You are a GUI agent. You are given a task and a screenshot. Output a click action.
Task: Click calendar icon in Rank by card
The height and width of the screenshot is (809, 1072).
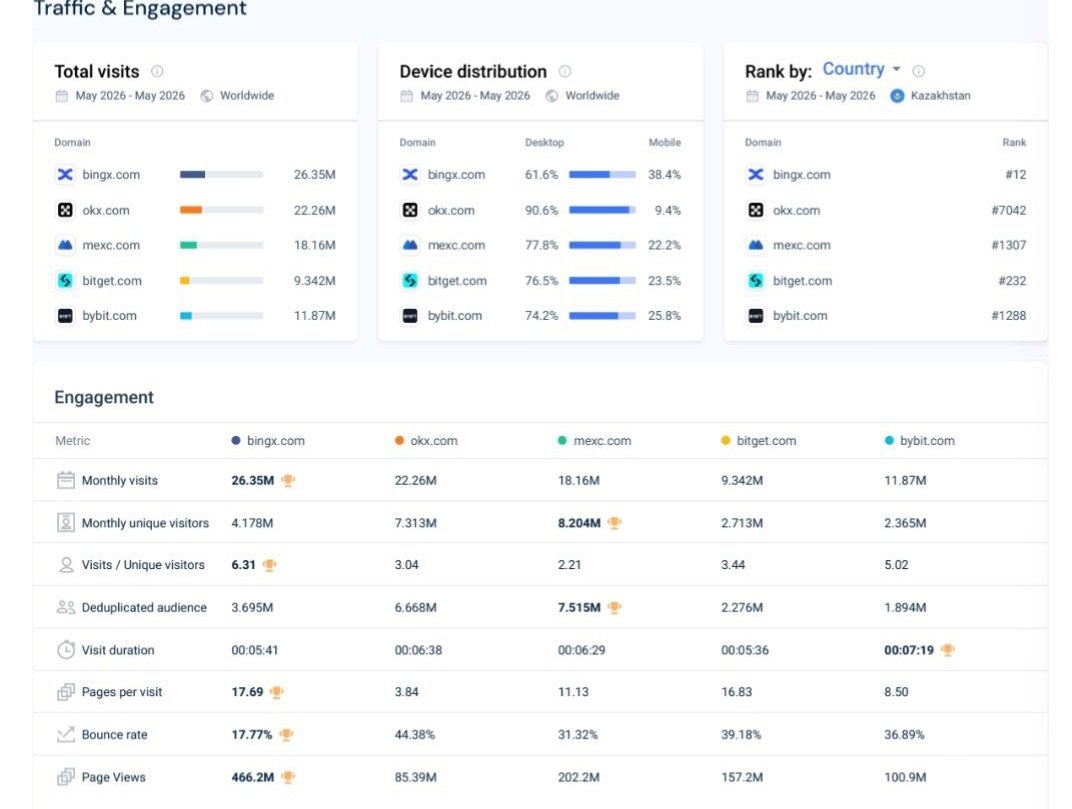pyautogui.click(x=752, y=96)
